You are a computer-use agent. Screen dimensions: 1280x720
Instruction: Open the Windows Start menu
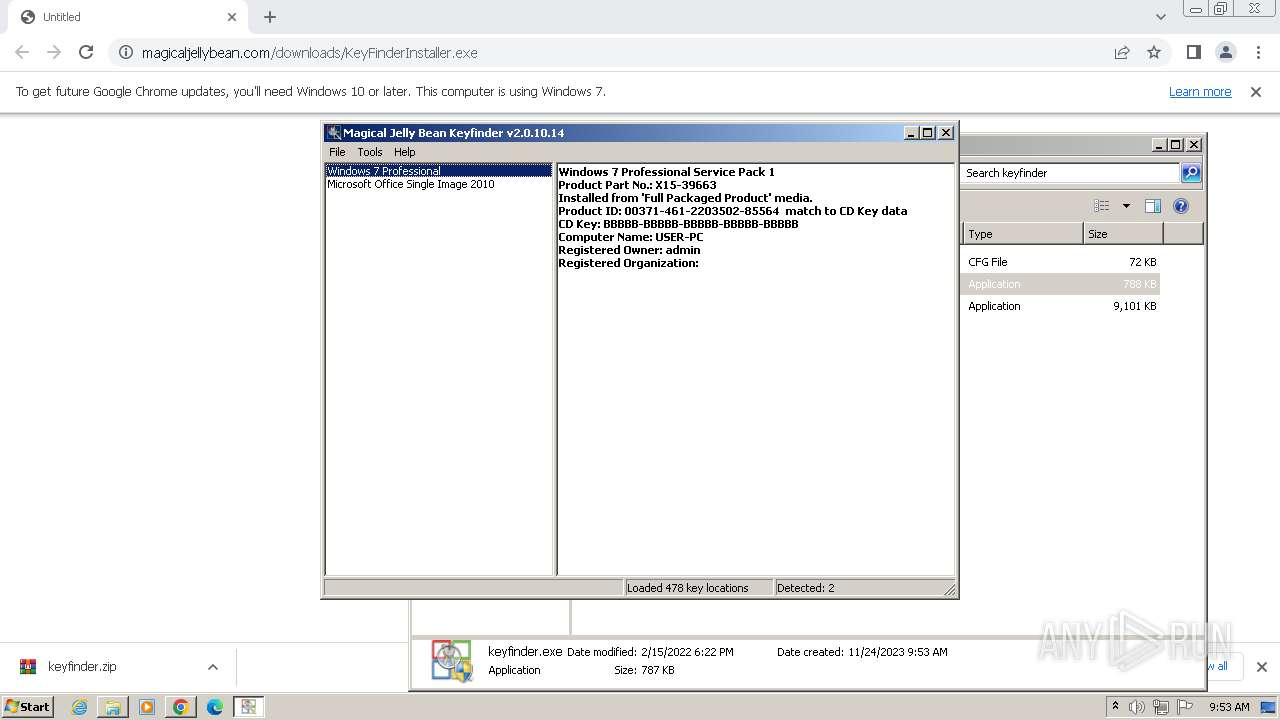tap(27, 707)
